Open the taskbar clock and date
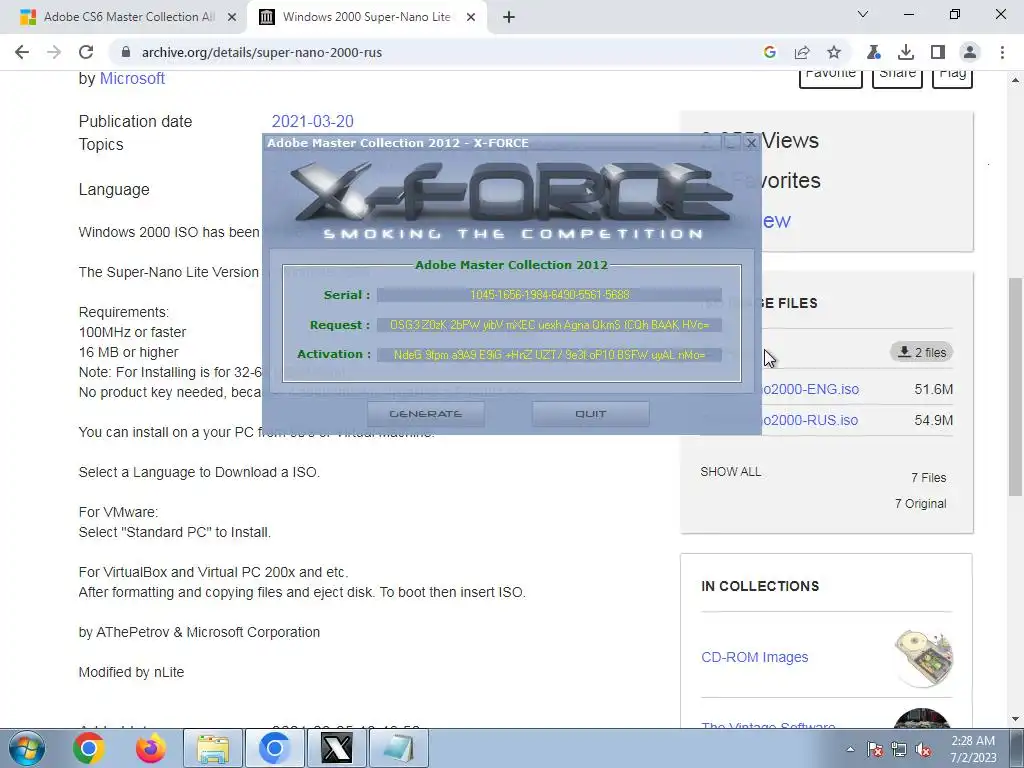 (973, 749)
